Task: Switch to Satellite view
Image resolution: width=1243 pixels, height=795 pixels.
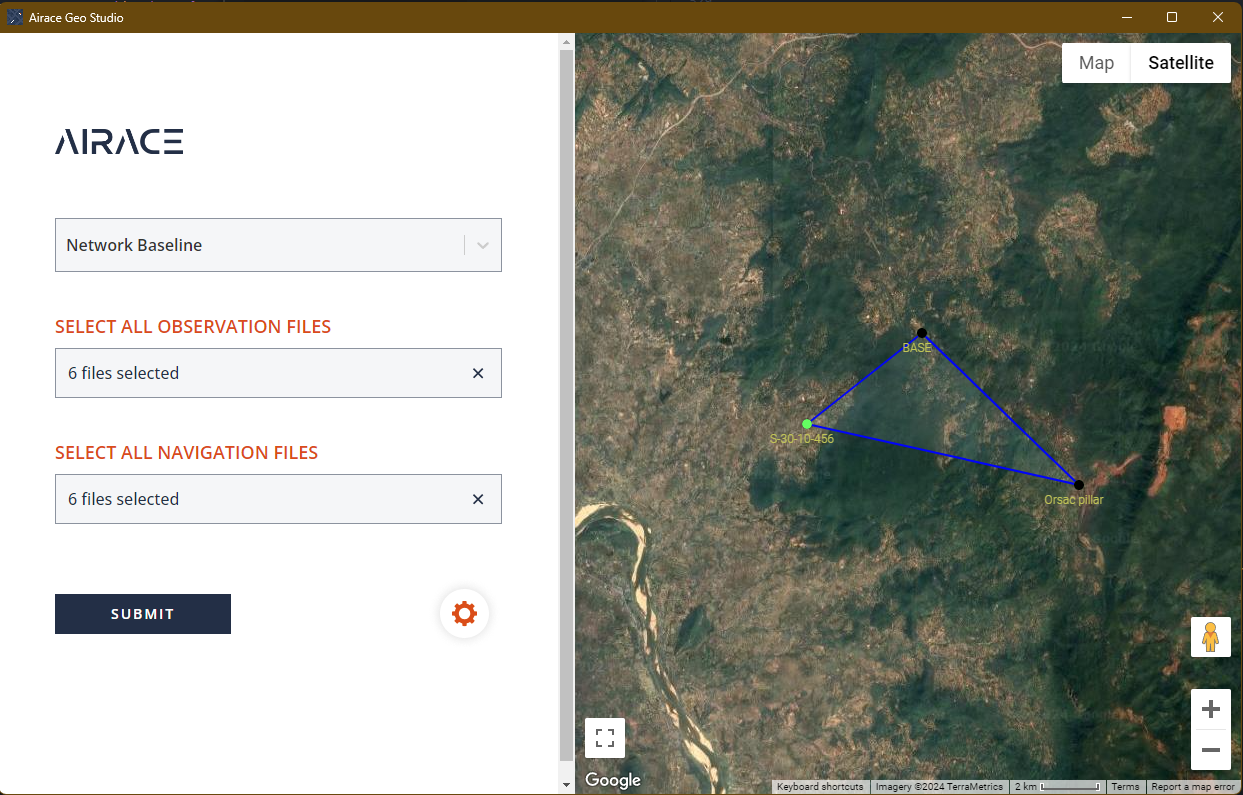Action: (x=1180, y=62)
